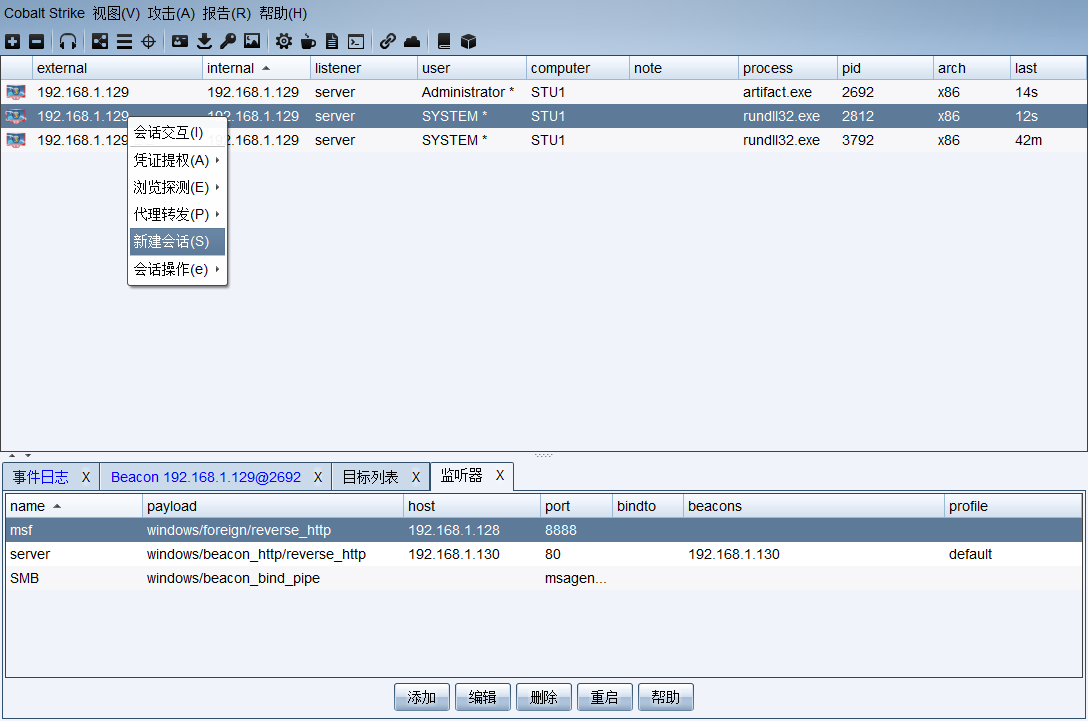Select the msf listener row
This screenshot has width=1088, height=721.
(x=543, y=530)
